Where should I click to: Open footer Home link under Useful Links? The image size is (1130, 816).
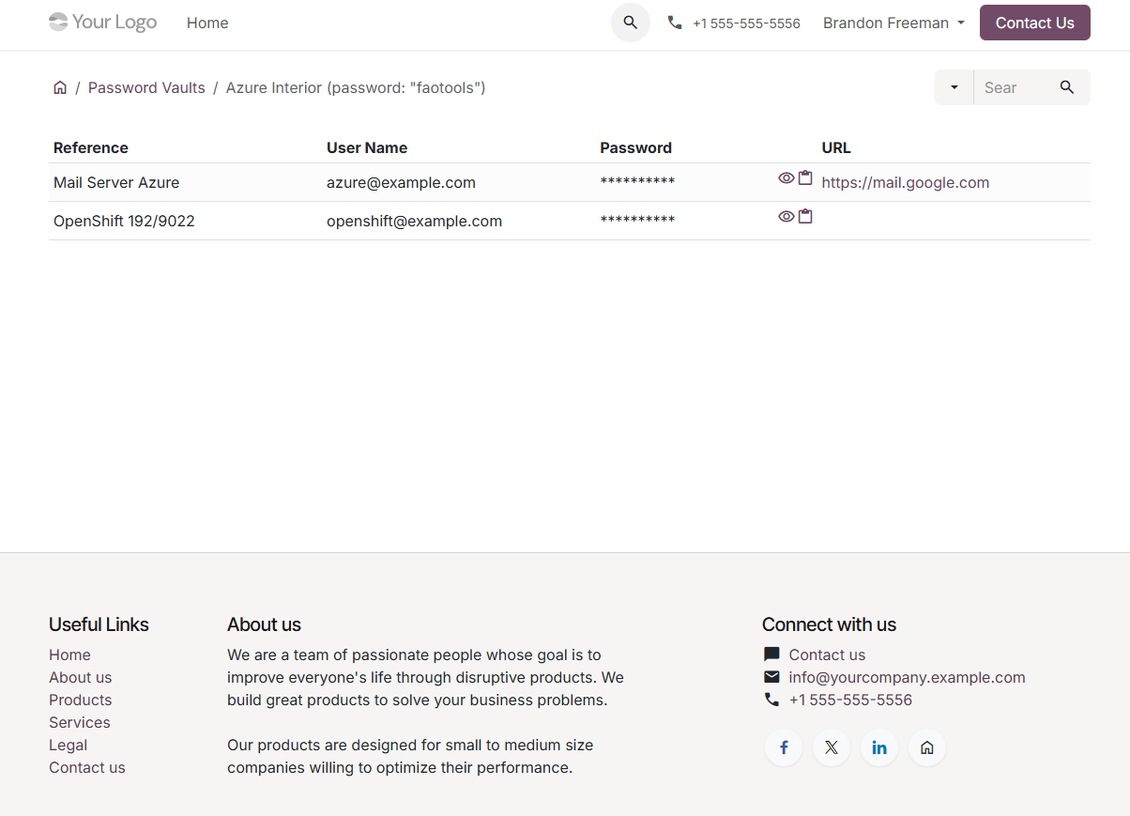[x=70, y=655]
